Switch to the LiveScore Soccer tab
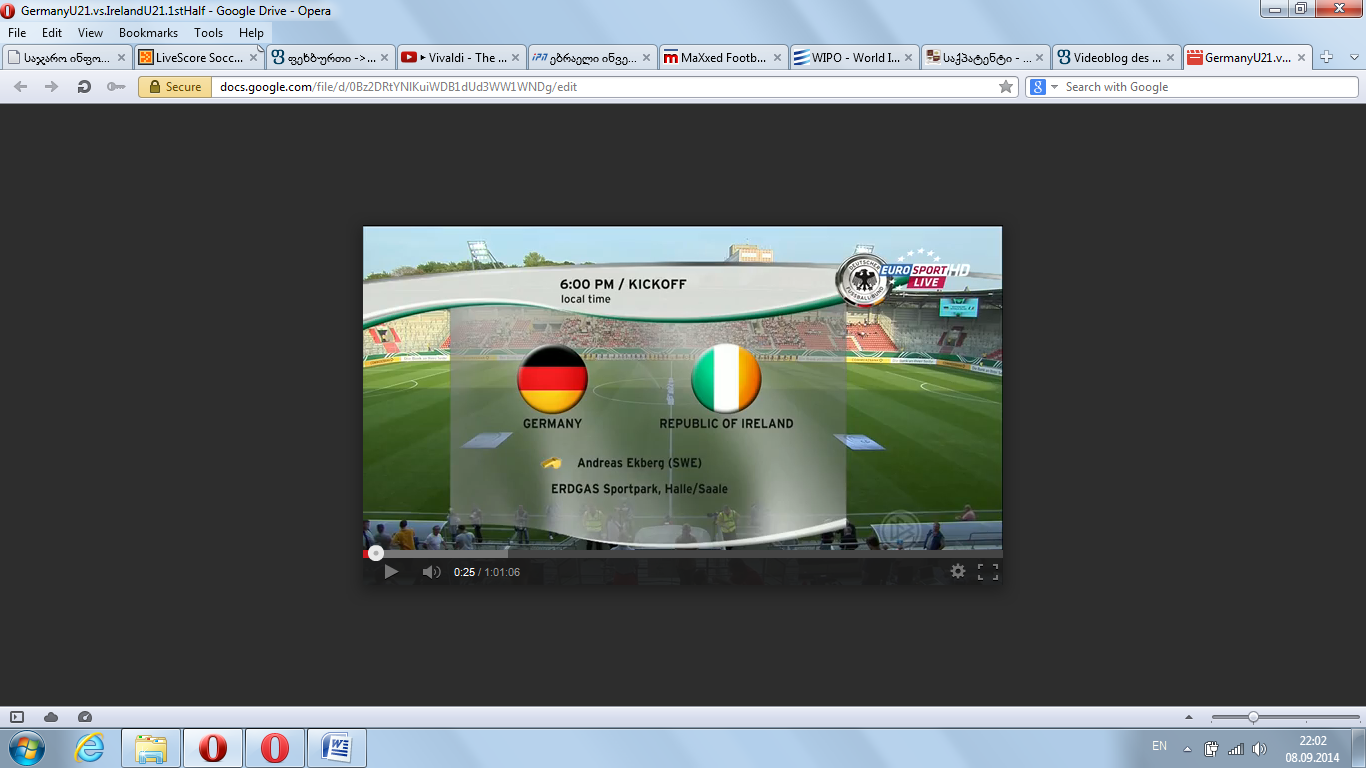Image resolution: width=1366 pixels, height=768 pixels. pyautogui.click(x=198, y=58)
